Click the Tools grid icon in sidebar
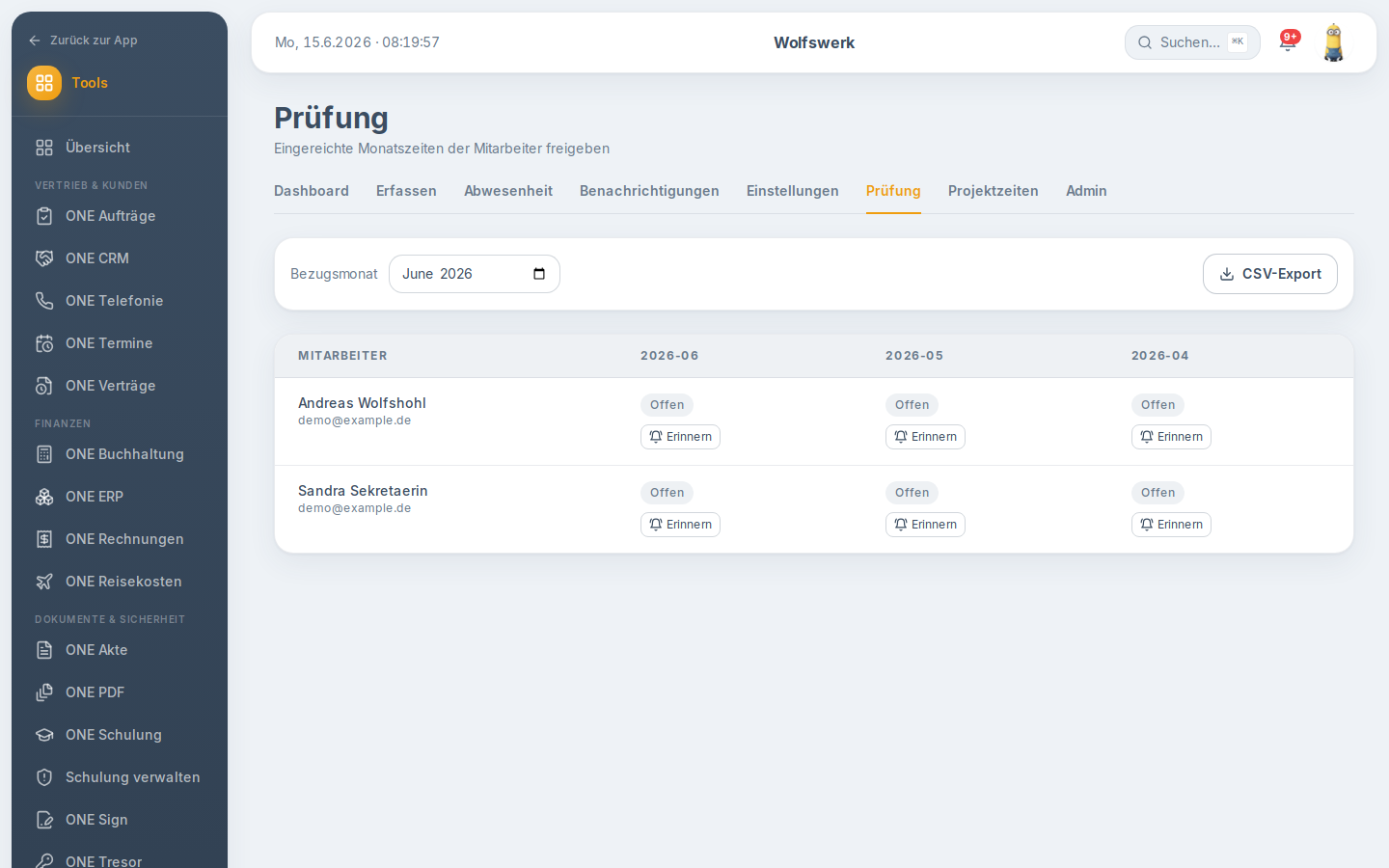Viewport: 1389px width, 868px height. coord(44,83)
